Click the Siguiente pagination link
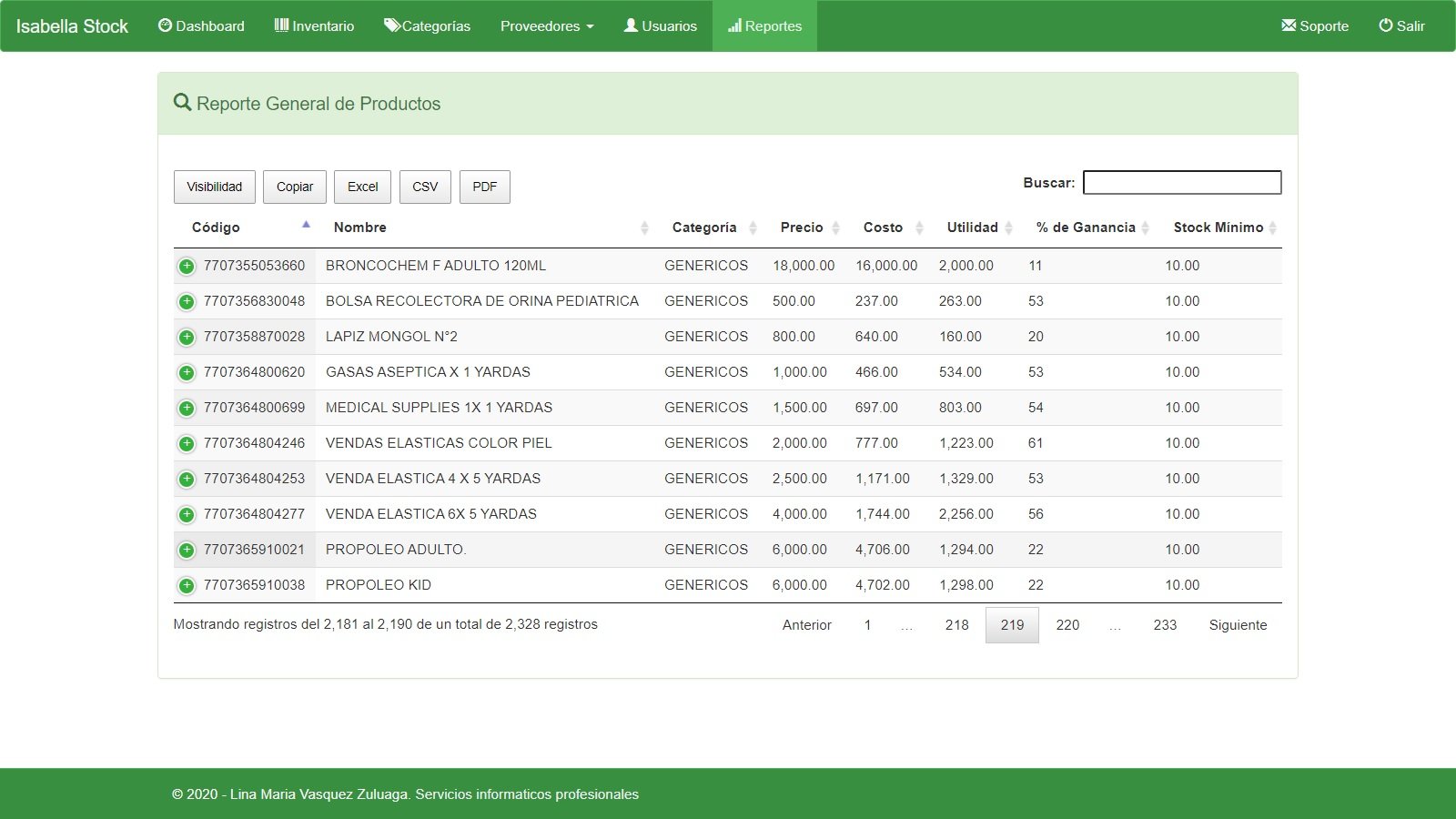 (x=1238, y=625)
